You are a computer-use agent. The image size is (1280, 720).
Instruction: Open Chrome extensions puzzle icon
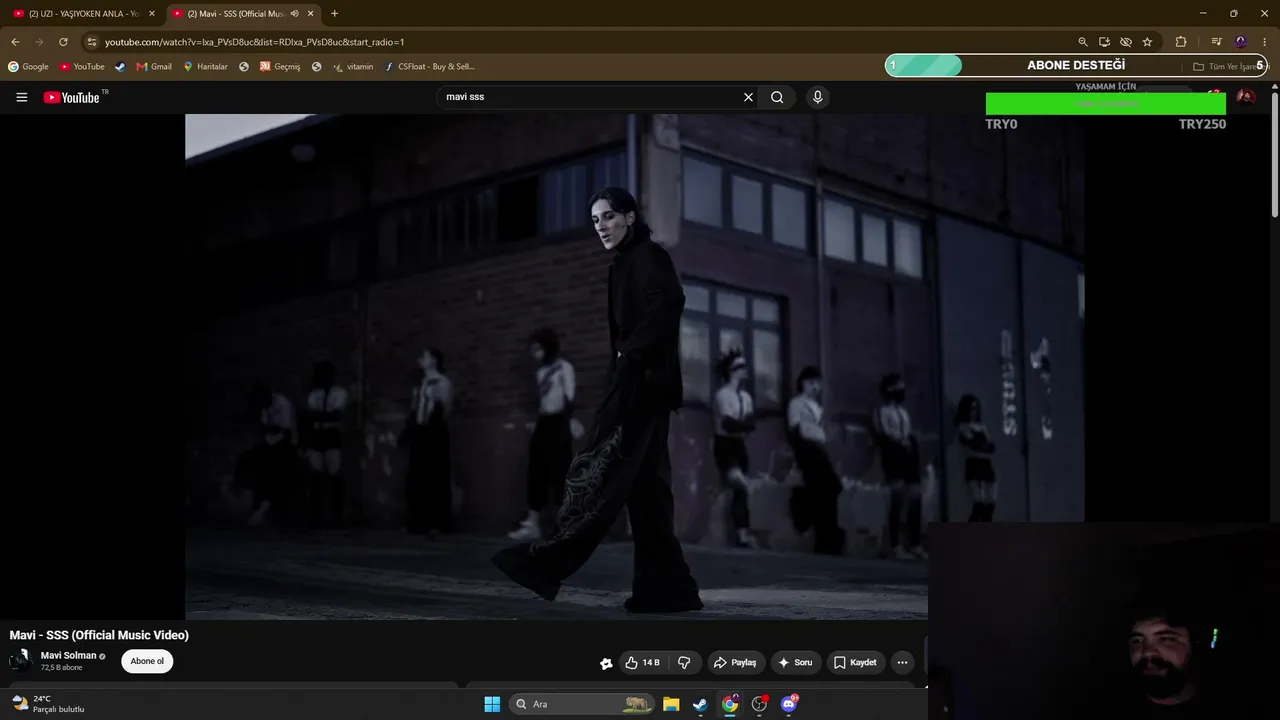click(1181, 42)
